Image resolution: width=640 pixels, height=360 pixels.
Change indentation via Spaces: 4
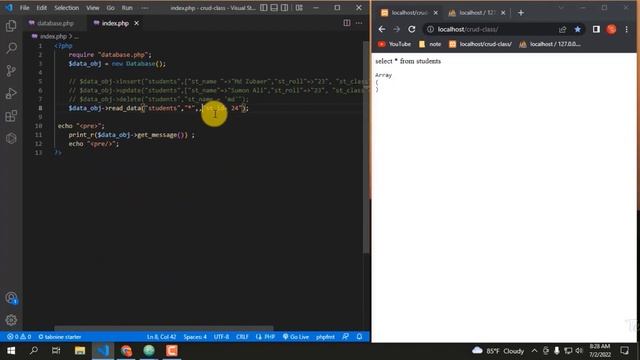pos(195,337)
